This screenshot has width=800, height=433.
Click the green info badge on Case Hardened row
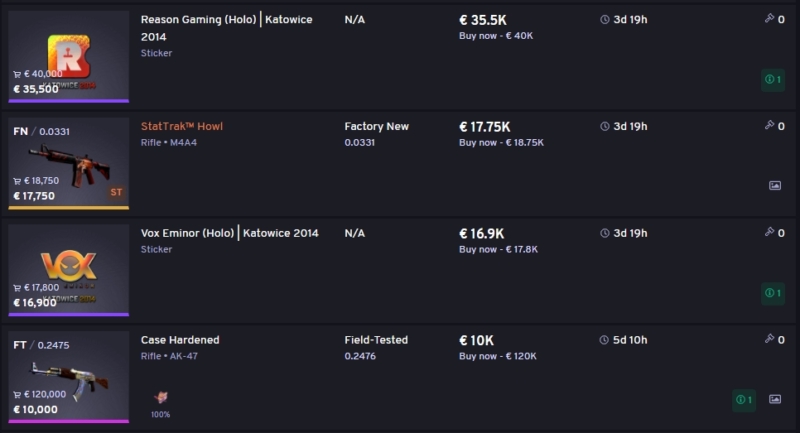(x=742, y=400)
